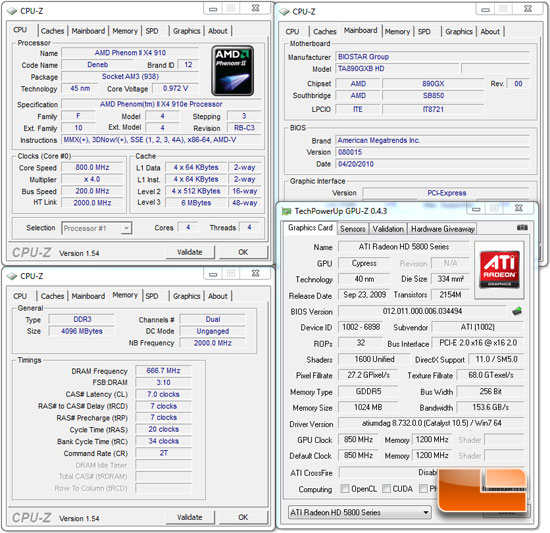
Task: Click the BIOSTAR Group manufacturer field
Action: click(x=432, y=56)
